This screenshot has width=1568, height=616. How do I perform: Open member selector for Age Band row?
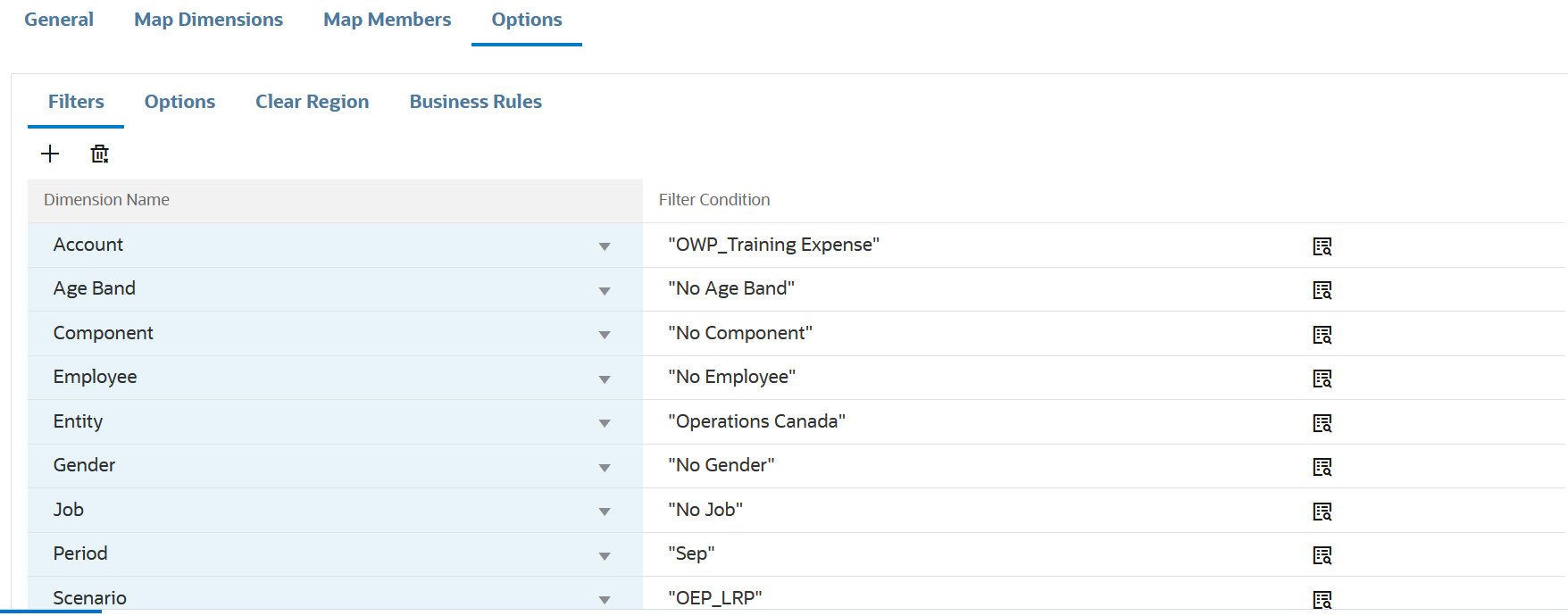coord(1322,290)
